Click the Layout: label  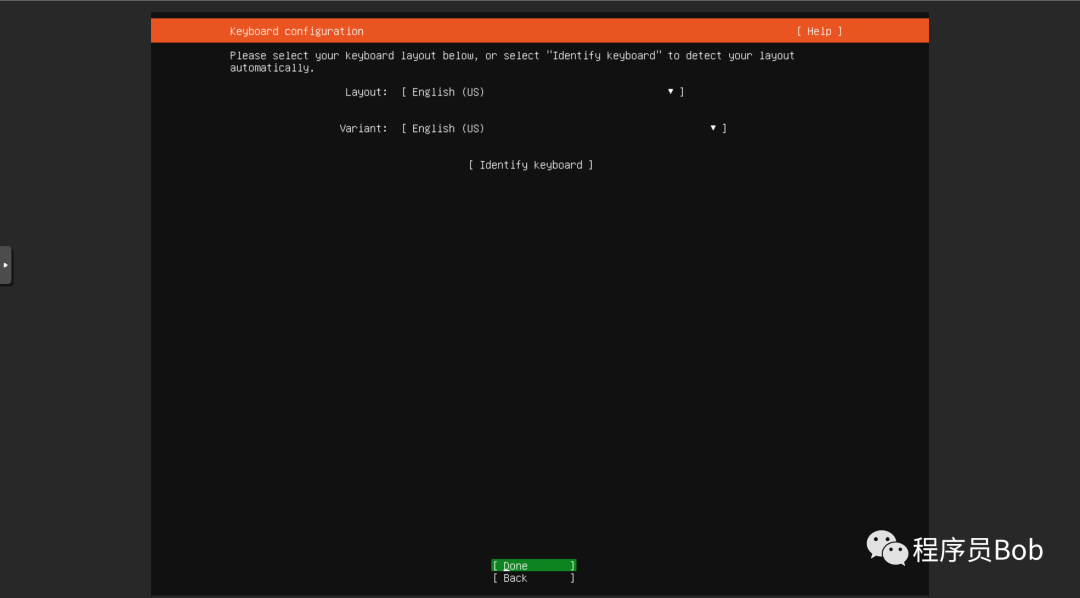(366, 92)
